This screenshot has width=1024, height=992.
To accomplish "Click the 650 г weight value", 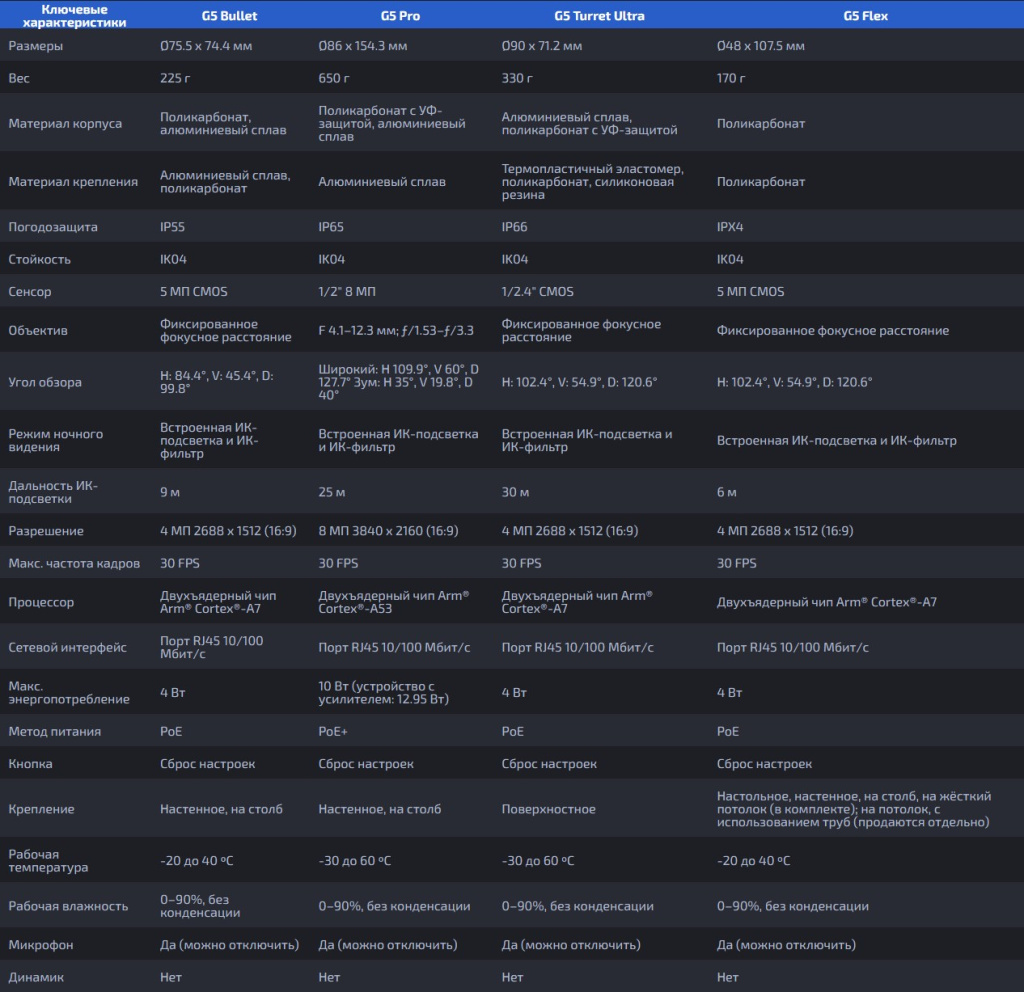I will [333, 78].
